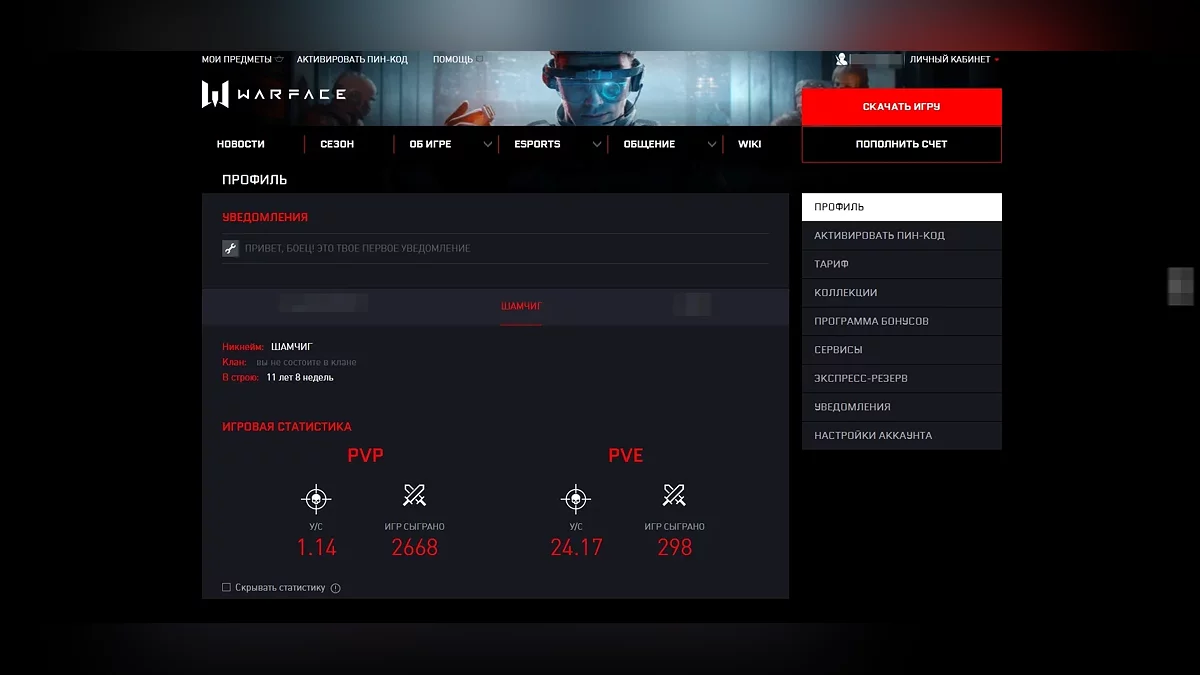
Task: Click the wrench notification icon
Action: coord(230,248)
